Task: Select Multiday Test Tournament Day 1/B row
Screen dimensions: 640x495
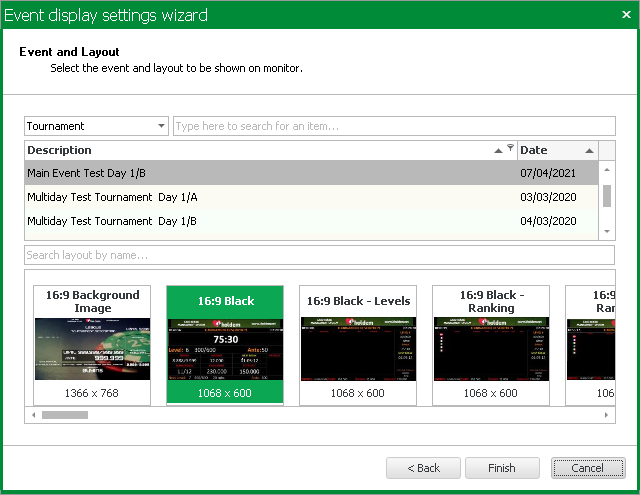Action: (270, 221)
